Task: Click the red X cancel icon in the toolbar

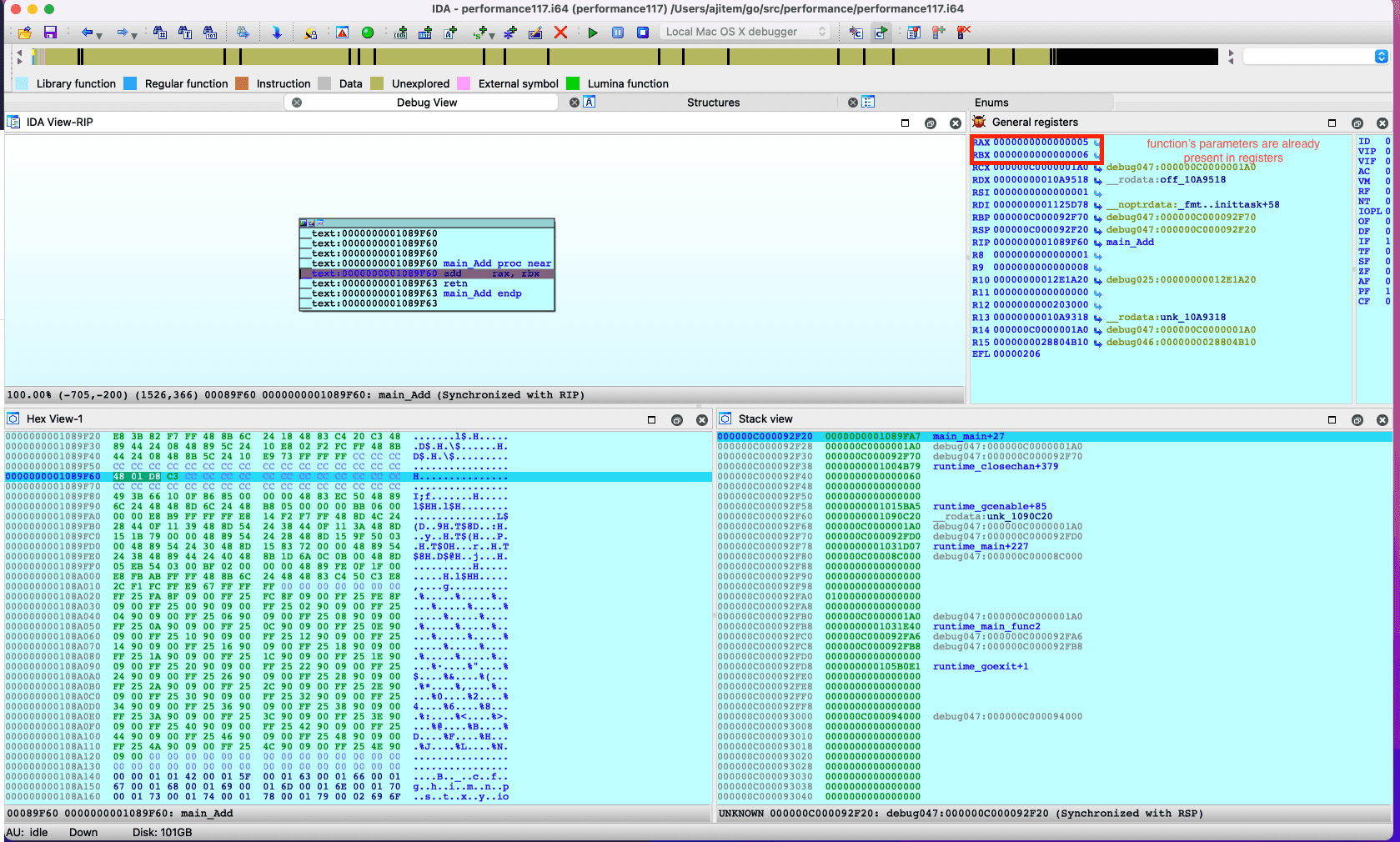Action: pos(560,33)
